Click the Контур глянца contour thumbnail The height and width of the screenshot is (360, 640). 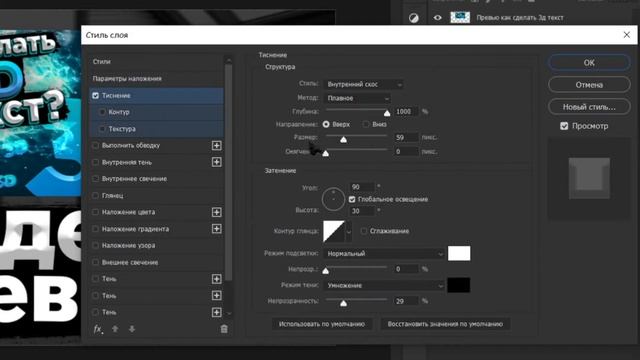point(334,231)
